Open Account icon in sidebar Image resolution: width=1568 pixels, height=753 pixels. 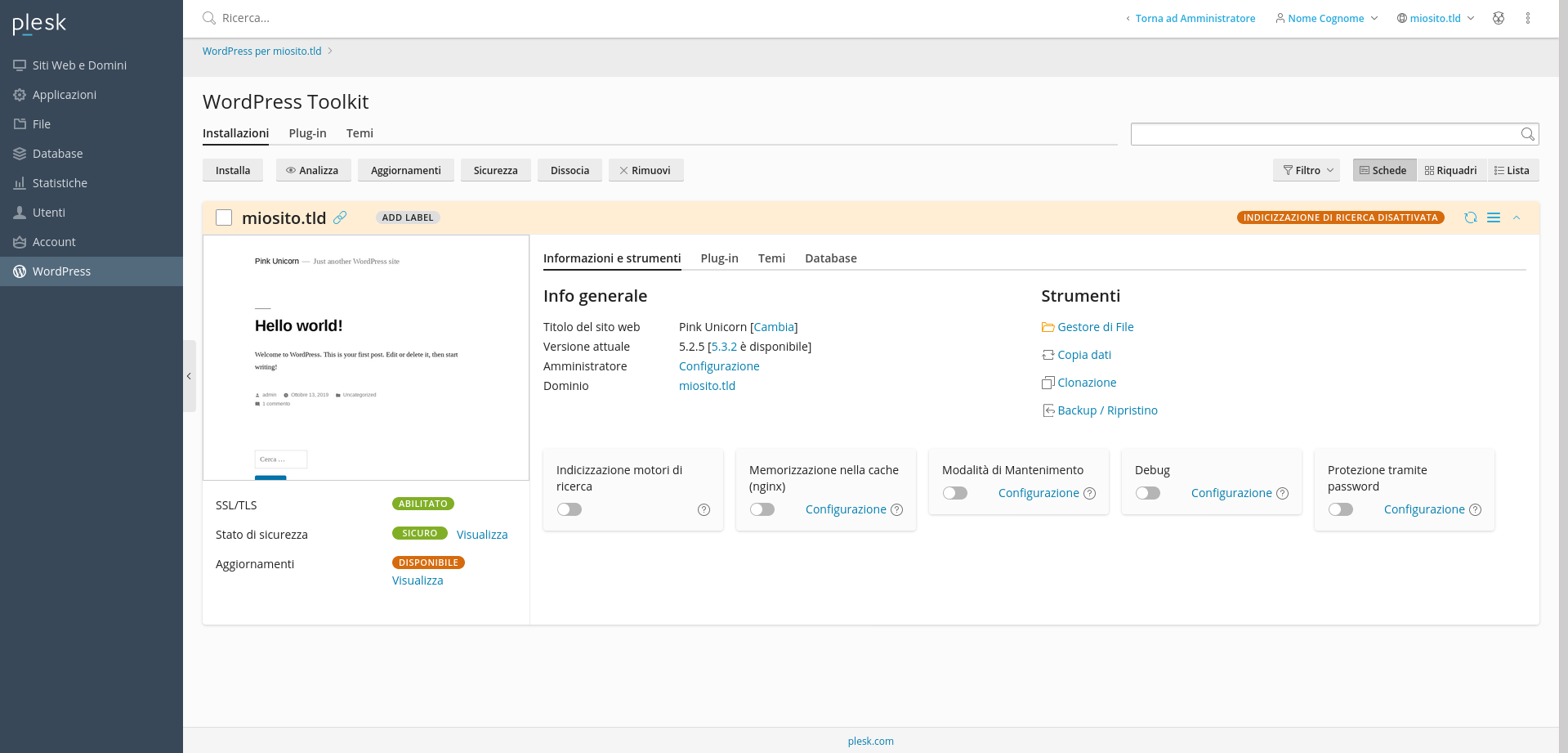pos(20,242)
